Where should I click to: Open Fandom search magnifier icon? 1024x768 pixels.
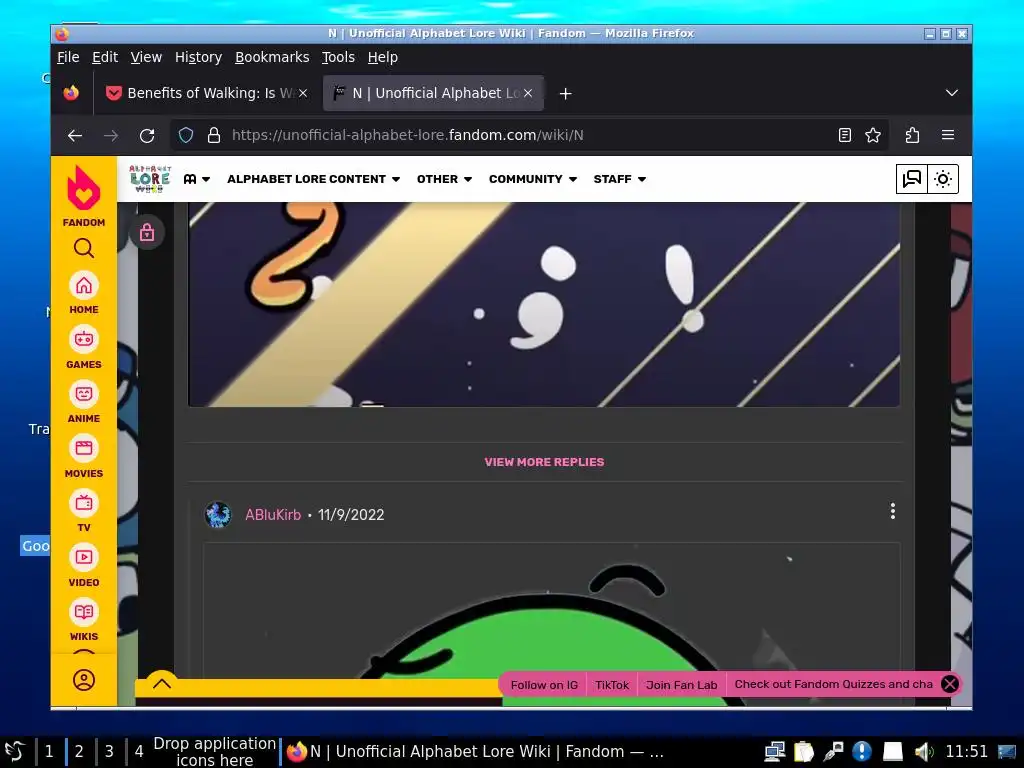[84, 248]
